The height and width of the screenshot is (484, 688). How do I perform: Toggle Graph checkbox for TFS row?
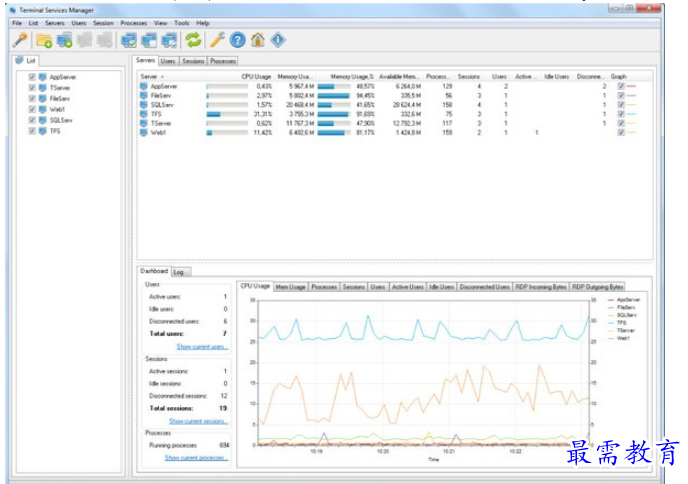(621, 114)
